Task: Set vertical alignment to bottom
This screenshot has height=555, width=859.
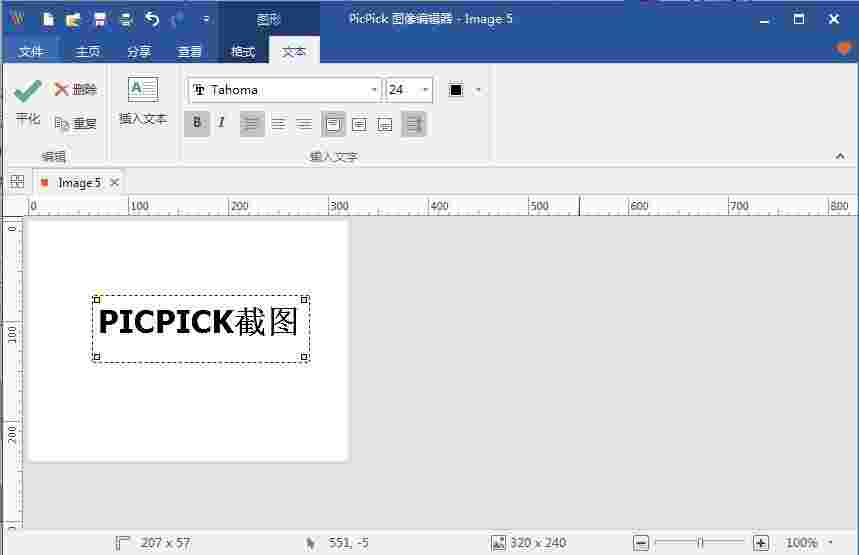Action: (385, 124)
